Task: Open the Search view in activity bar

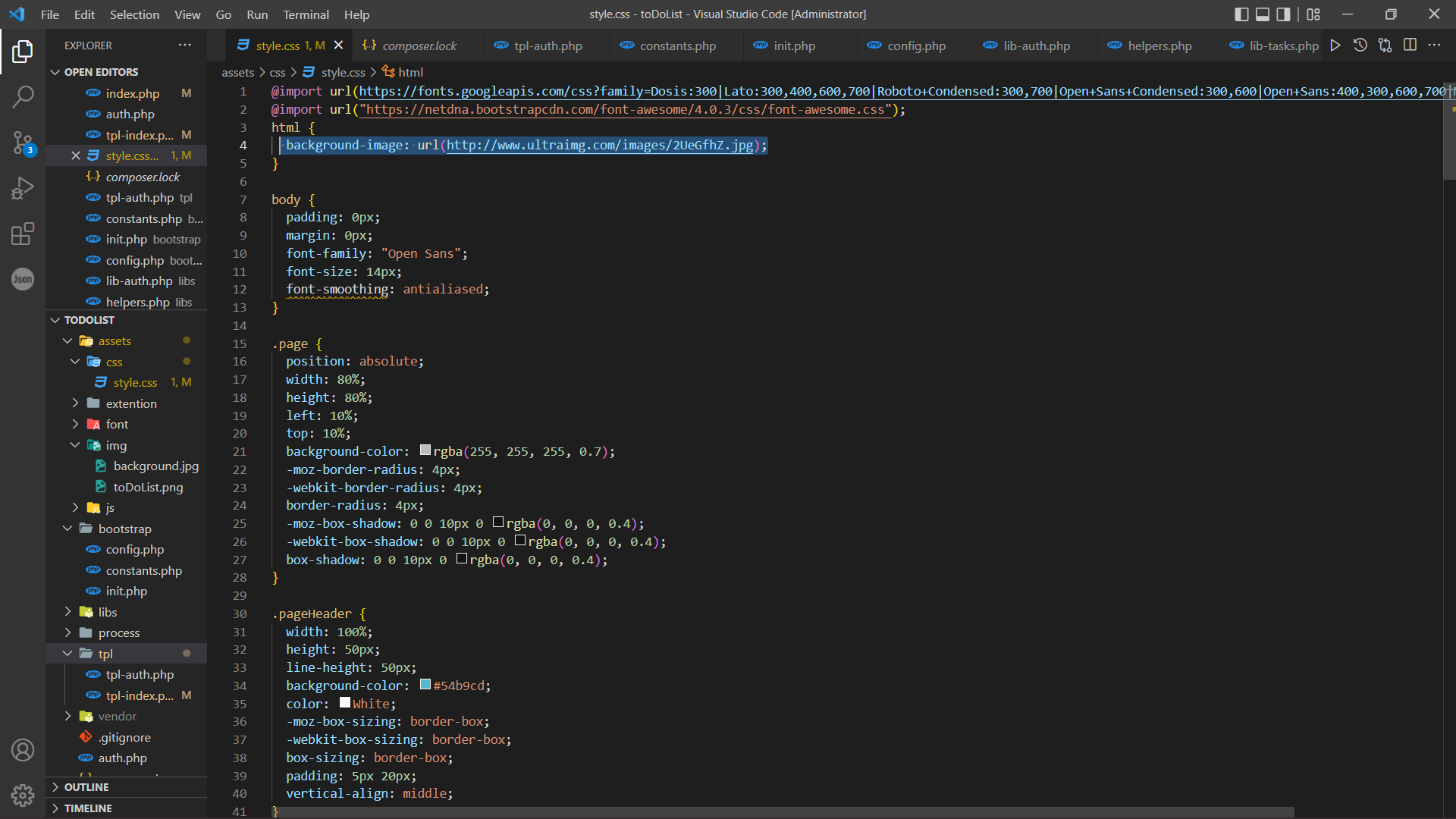Action: (x=23, y=96)
